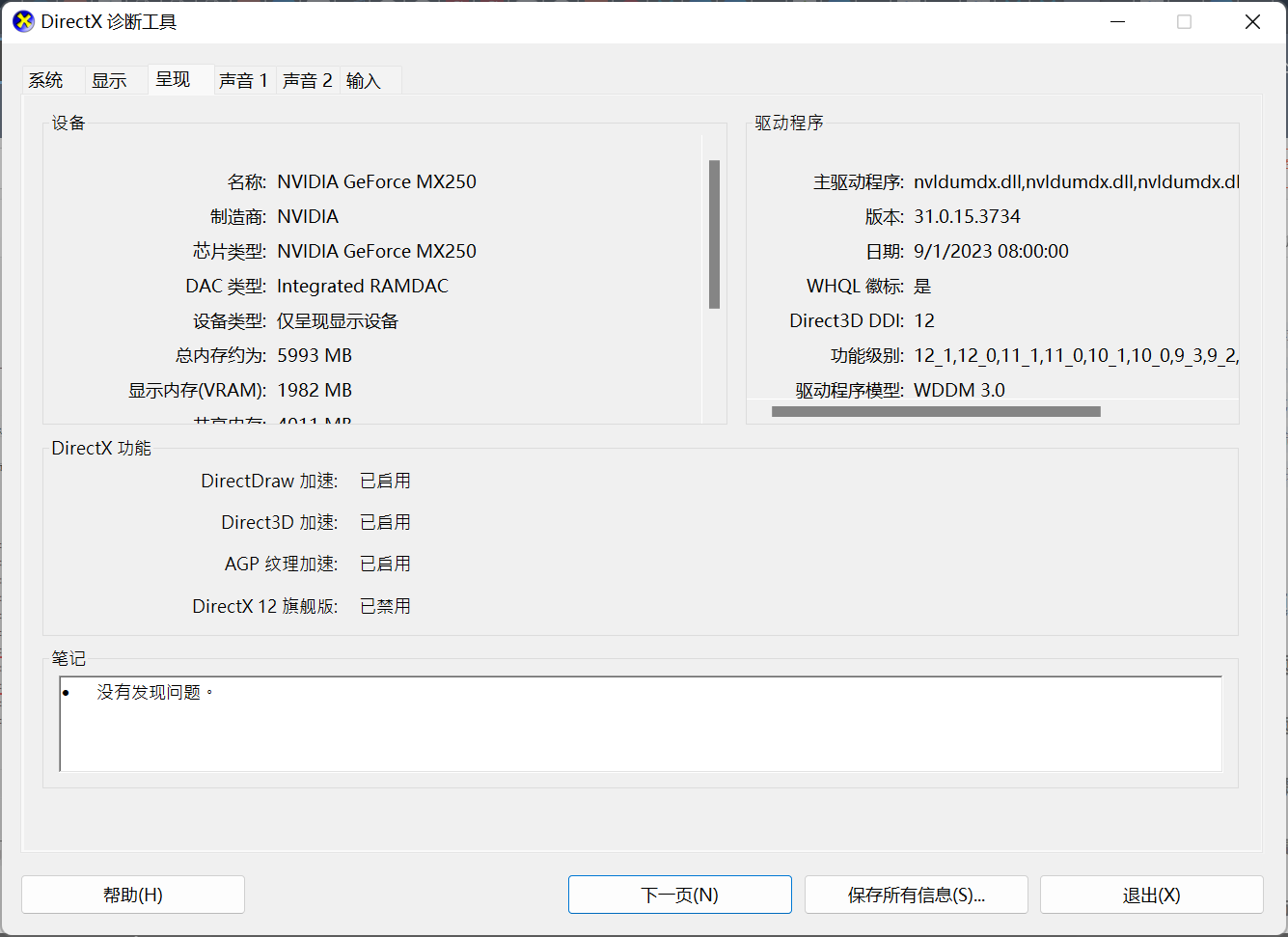Image resolution: width=1288 pixels, height=937 pixels.
Task: Click the 显示内存(VRAM) label
Action: pos(198,390)
